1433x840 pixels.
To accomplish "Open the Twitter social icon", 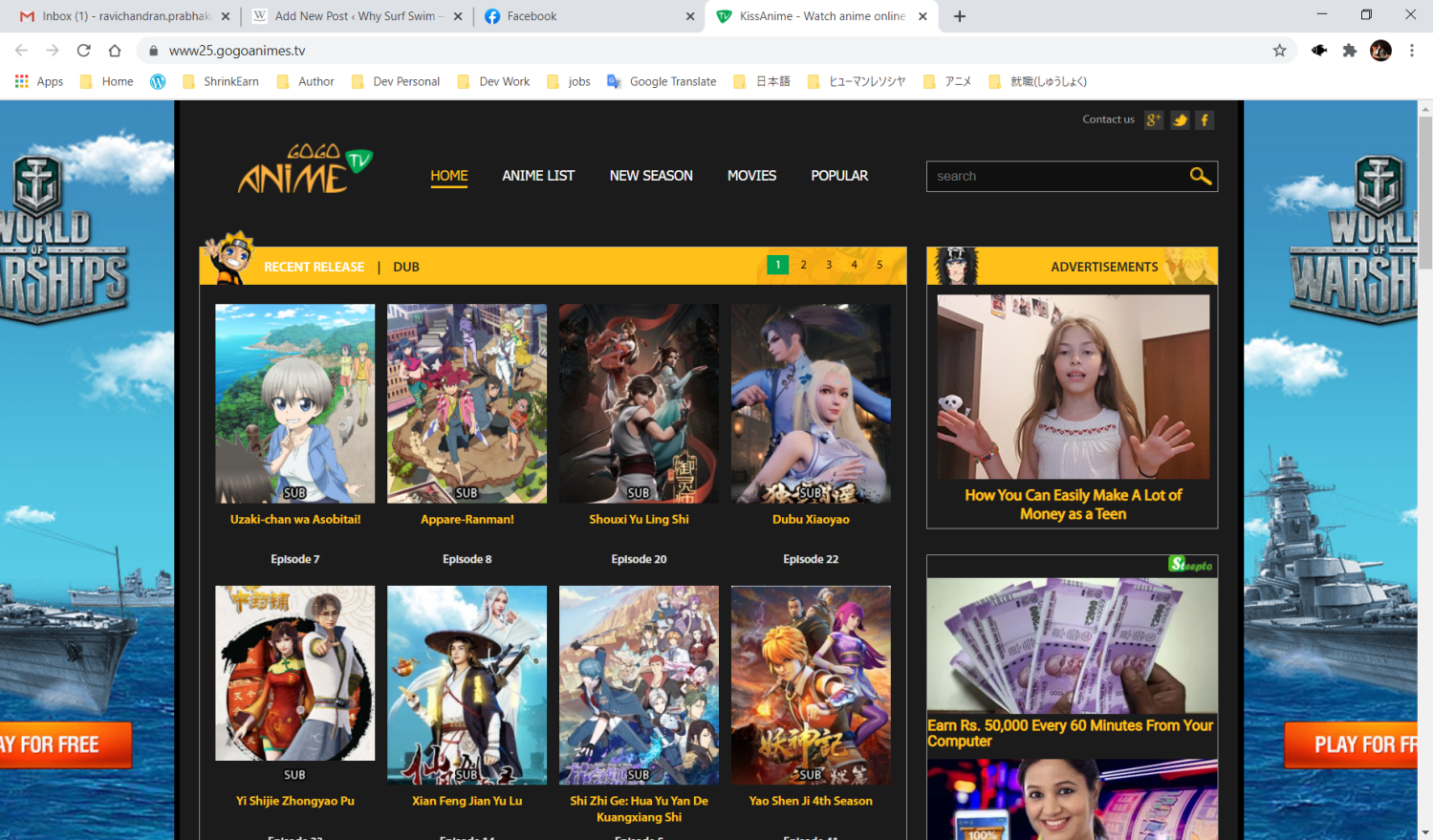I will [1180, 120].
